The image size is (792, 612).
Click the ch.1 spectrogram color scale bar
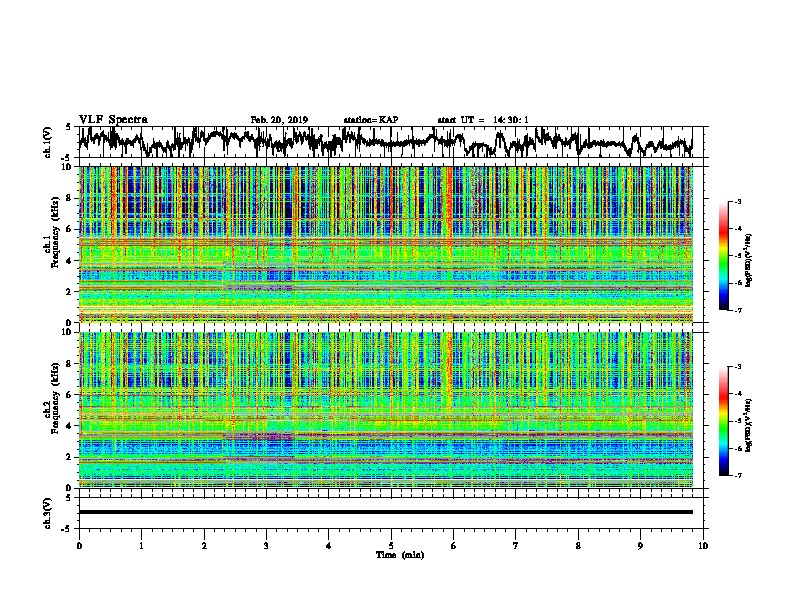[x=724, y=256]
